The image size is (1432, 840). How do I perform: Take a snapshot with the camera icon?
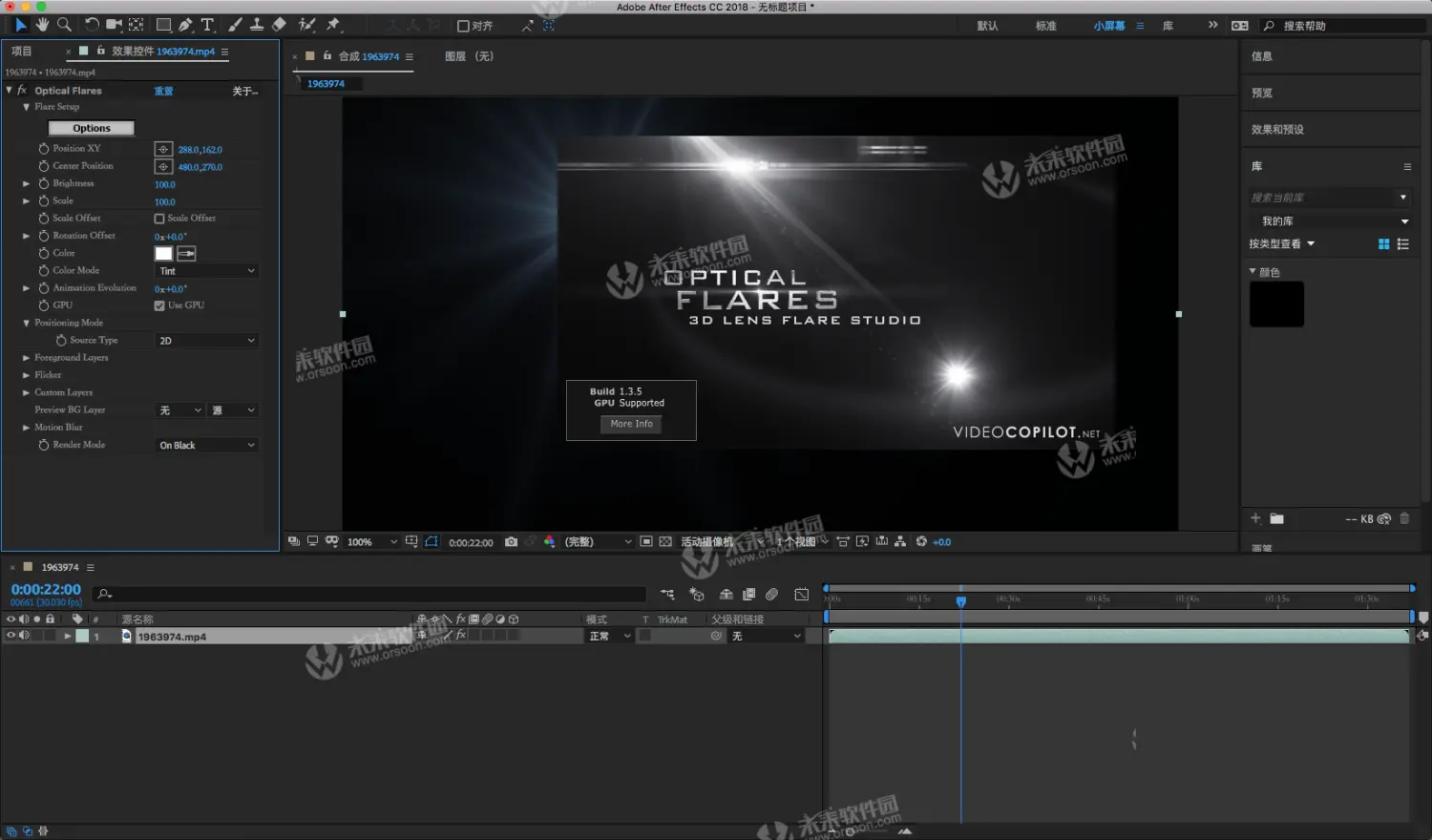click(511, 542)
